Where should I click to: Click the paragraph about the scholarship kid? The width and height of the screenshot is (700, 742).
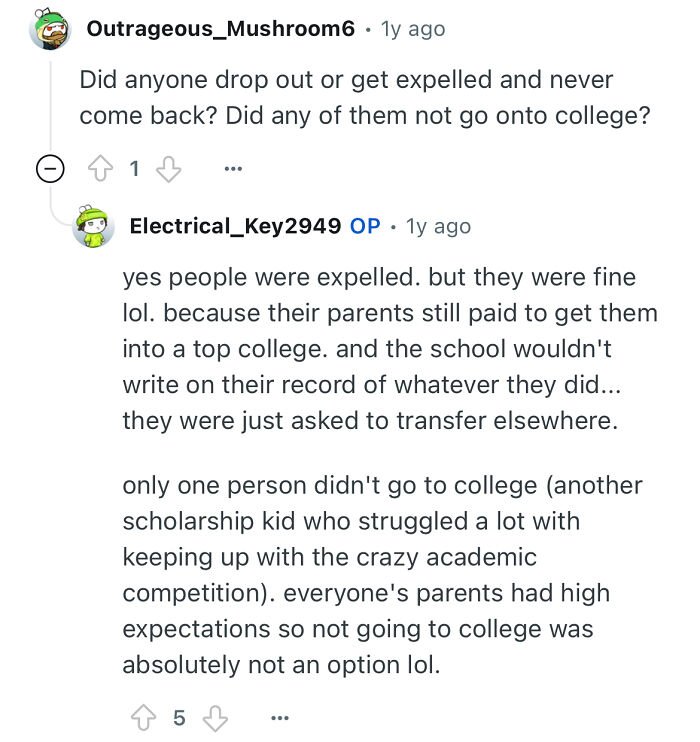[382, 575]
